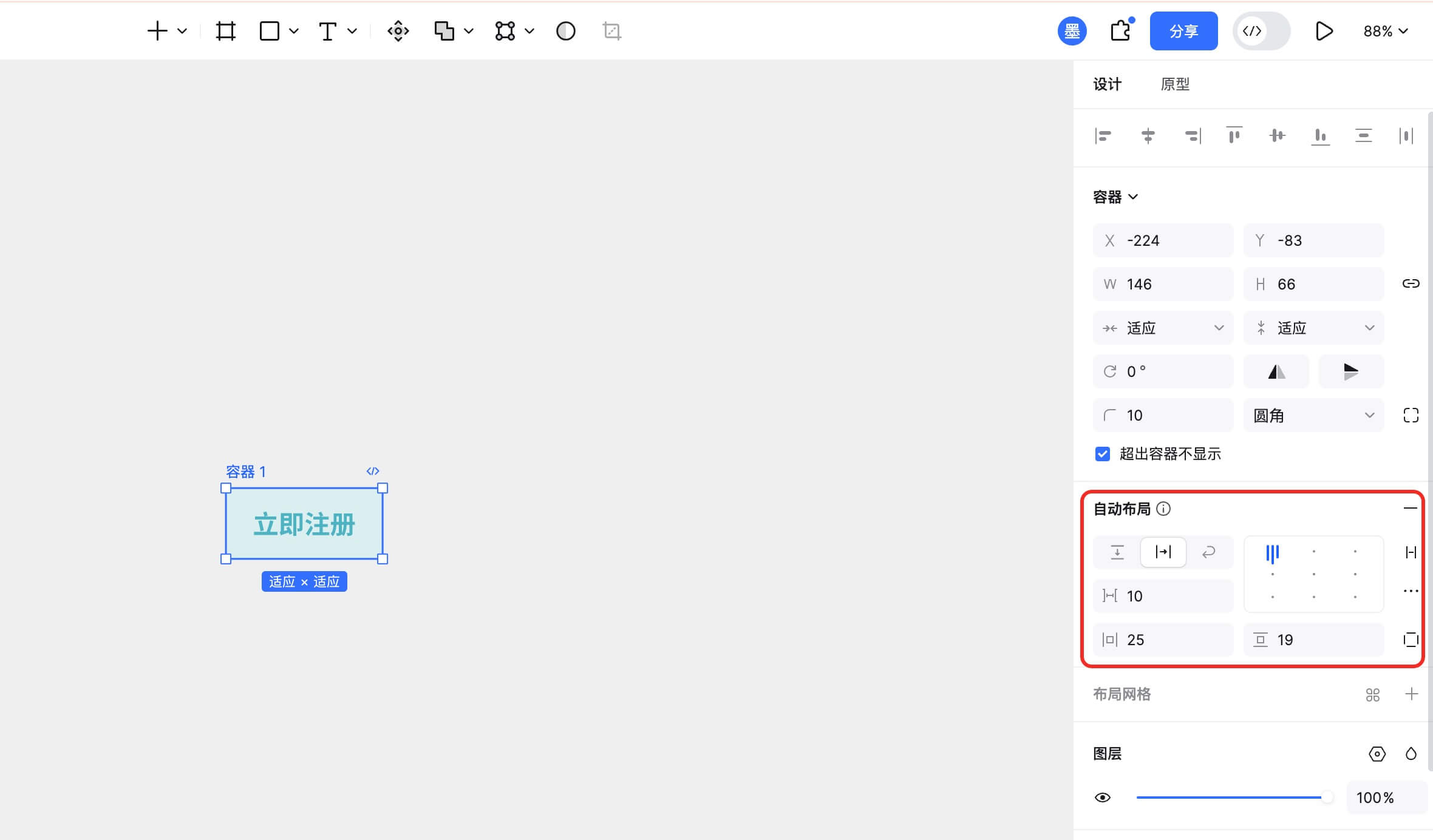Switch to the 原型 tab
The width and height of the screenshot is (1433, 840).
click(1174, 84)
